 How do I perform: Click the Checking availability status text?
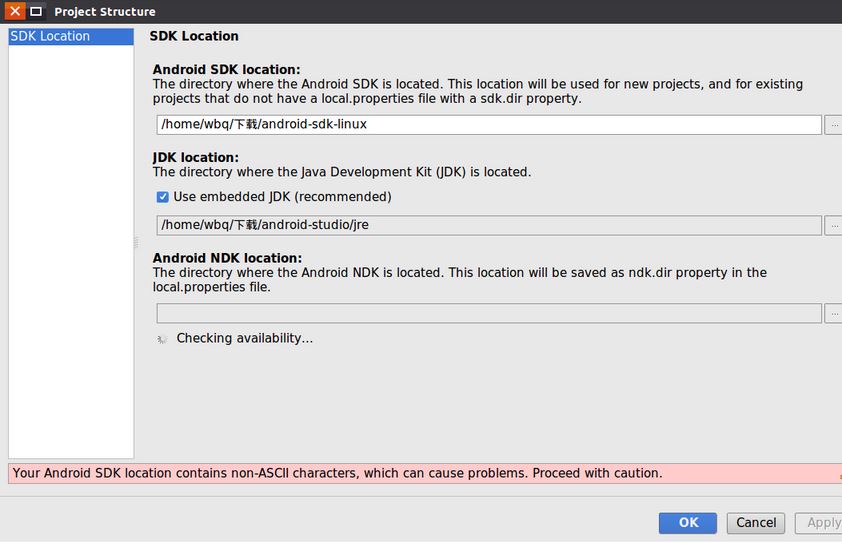(244, 338)
